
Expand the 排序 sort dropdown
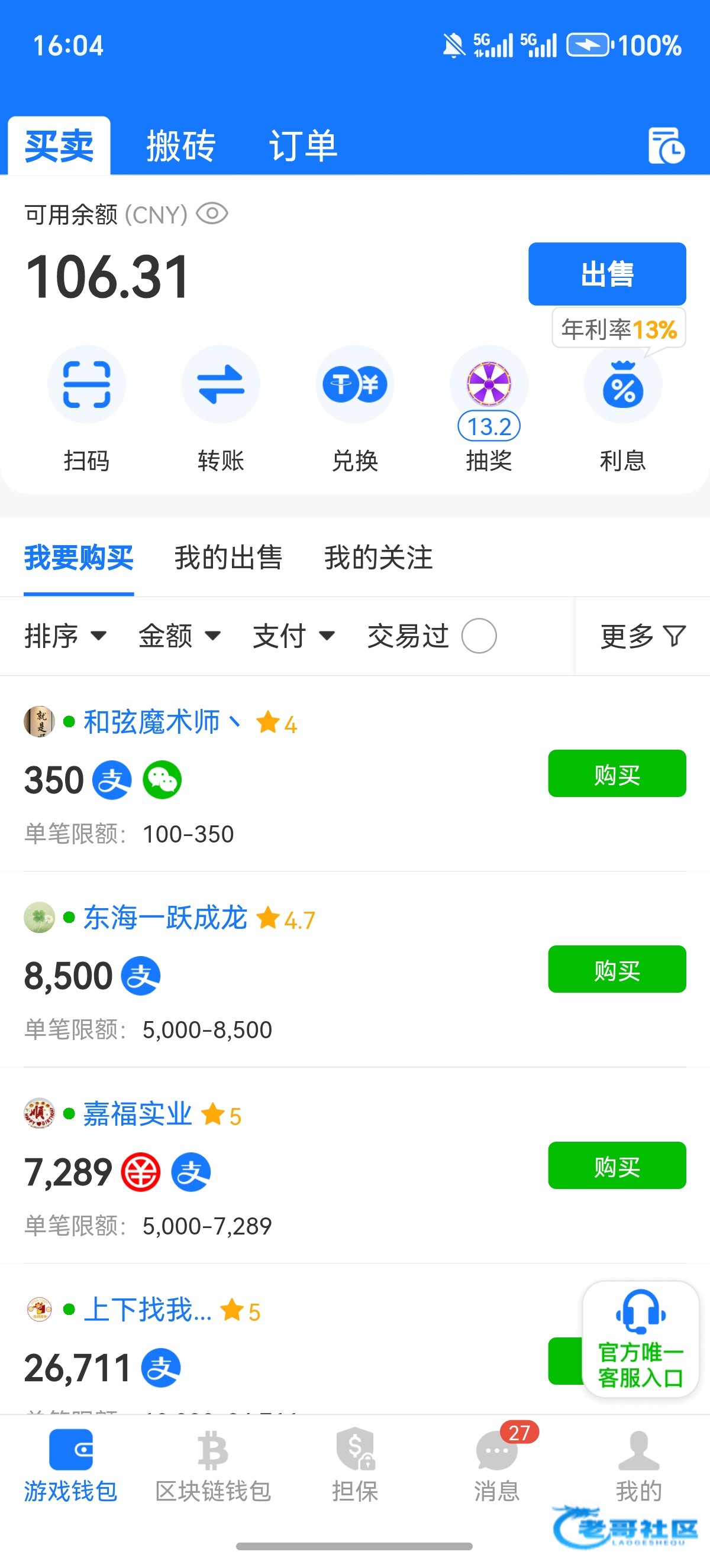point(65,636)
